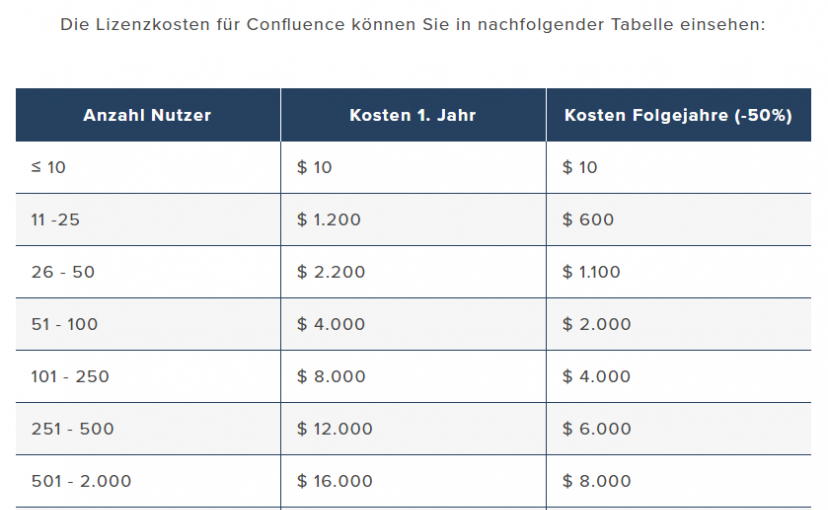Viewport: 828px width, 510px height.
Task: Click the Confluence license cost intro sentence
Action: click(413, 23)
